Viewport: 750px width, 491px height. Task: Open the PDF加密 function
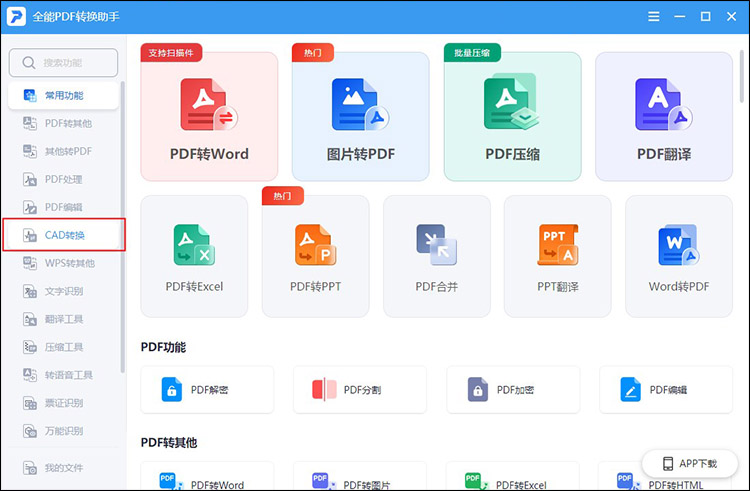[x=513, y=390]
